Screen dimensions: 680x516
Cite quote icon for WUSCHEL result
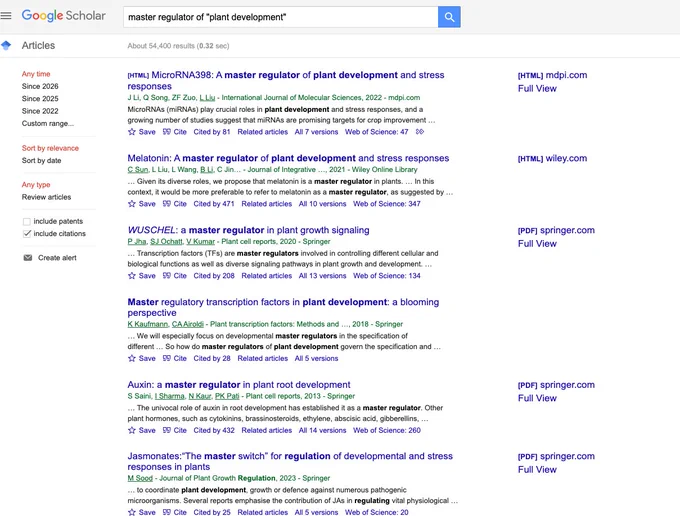[167, 276]
